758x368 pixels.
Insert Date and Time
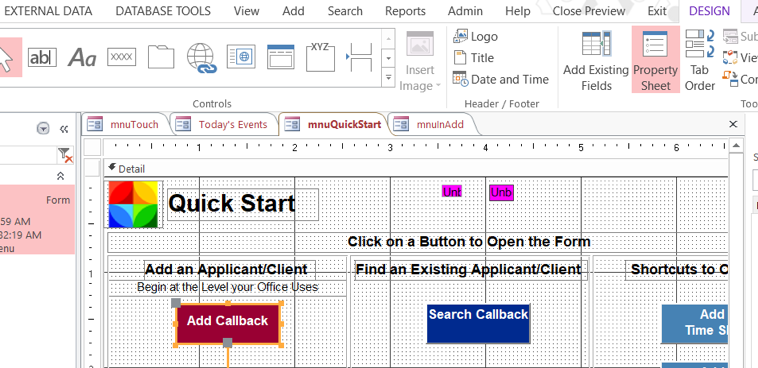coord(501,79)
